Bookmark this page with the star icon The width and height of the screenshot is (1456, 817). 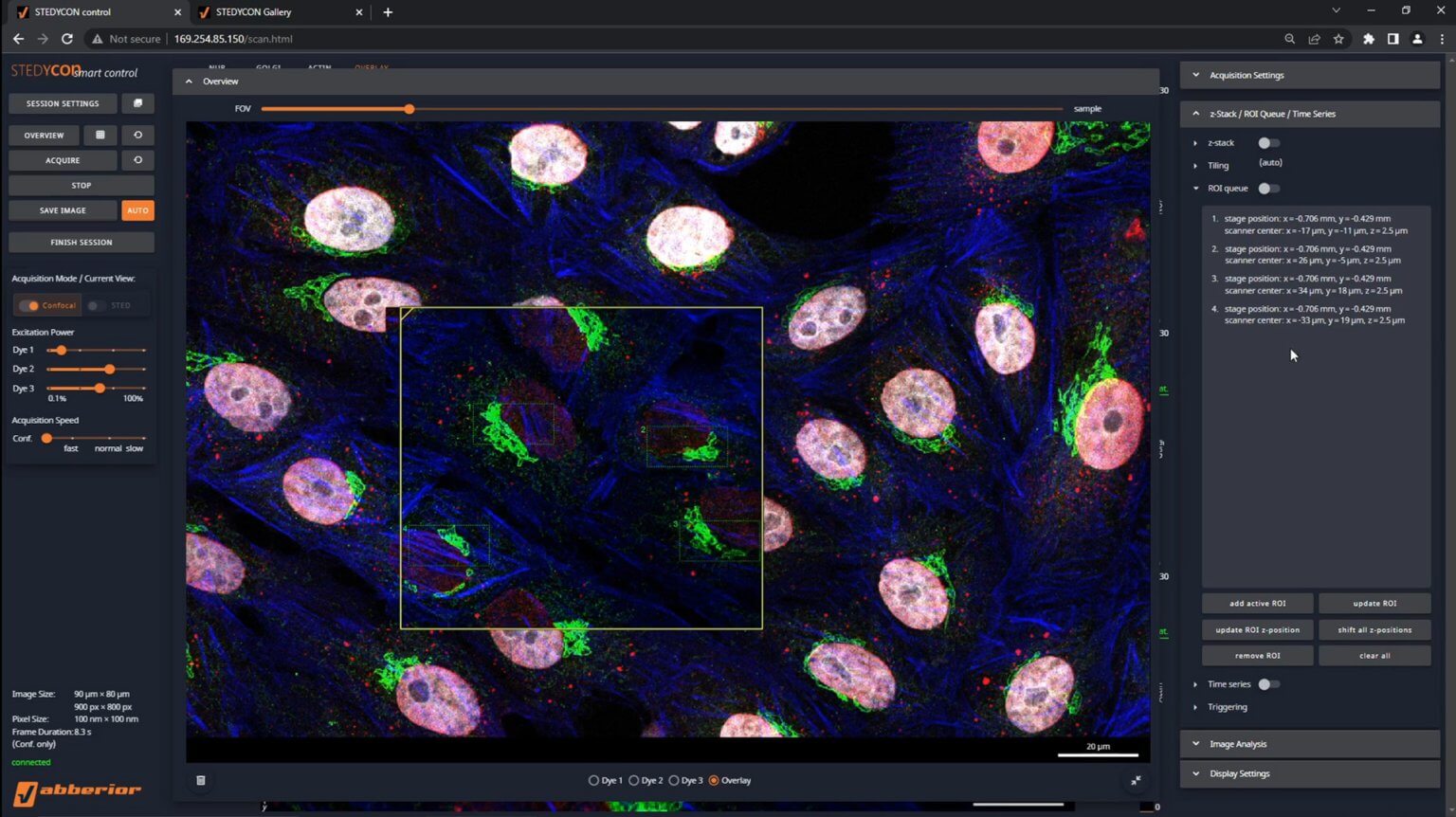coord(1338,39)
